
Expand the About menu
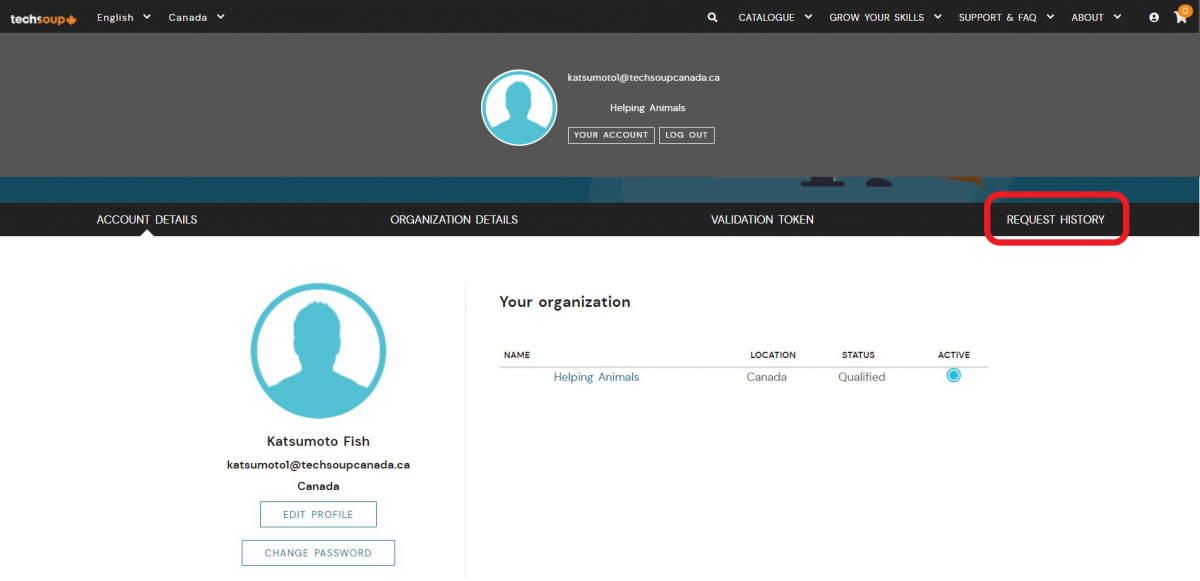coord(1096,18)
